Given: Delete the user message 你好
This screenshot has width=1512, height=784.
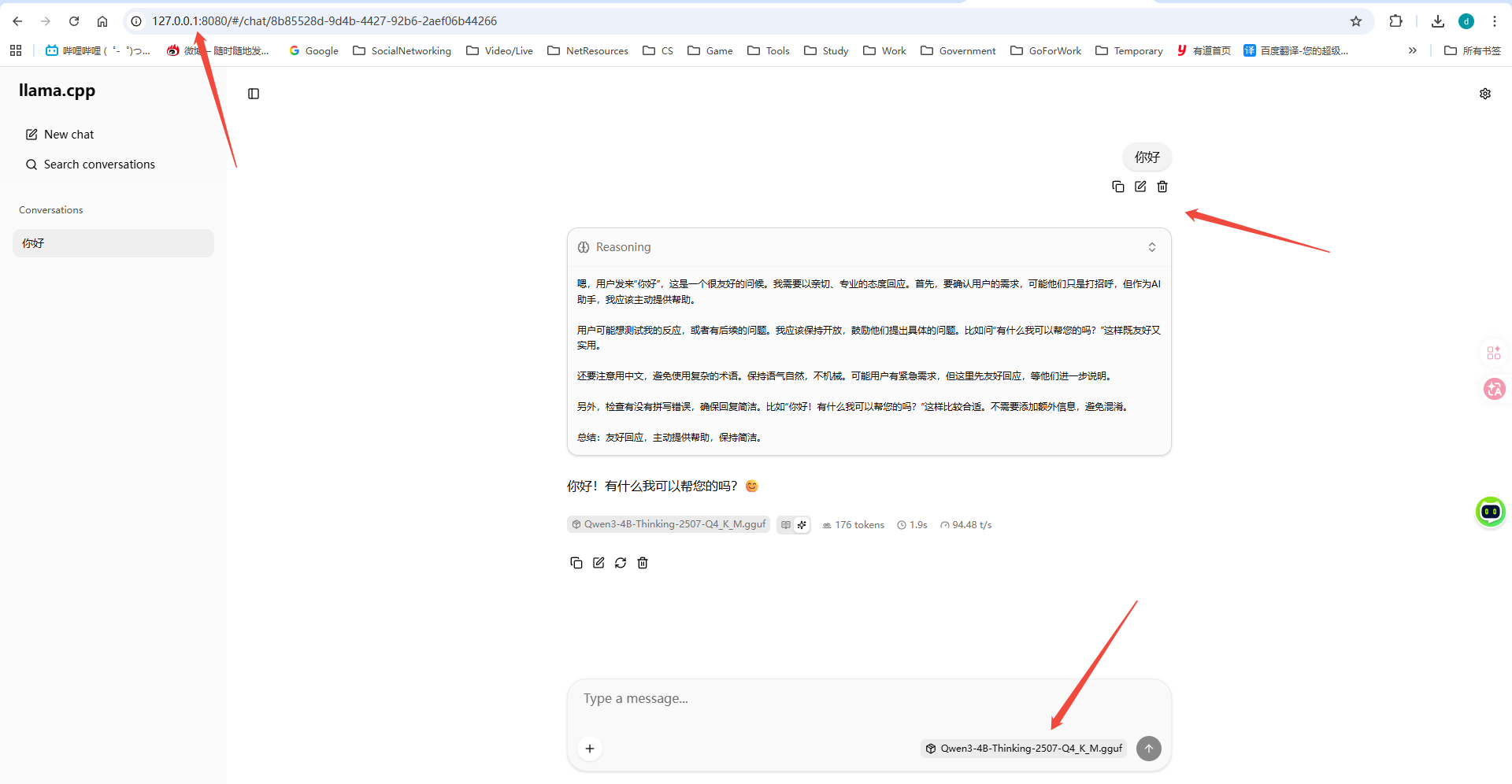Looking at the screenshot, I should tap(1162, 187).
